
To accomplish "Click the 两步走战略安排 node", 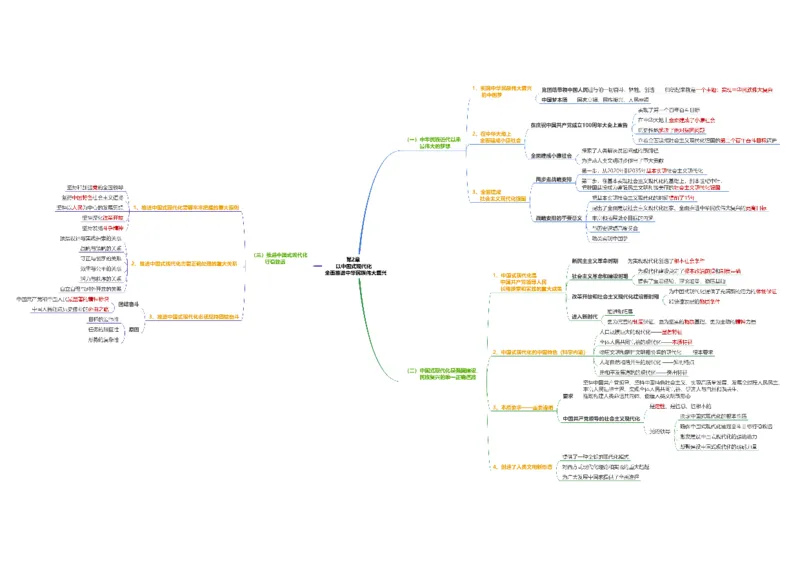I will coord(553,177).
